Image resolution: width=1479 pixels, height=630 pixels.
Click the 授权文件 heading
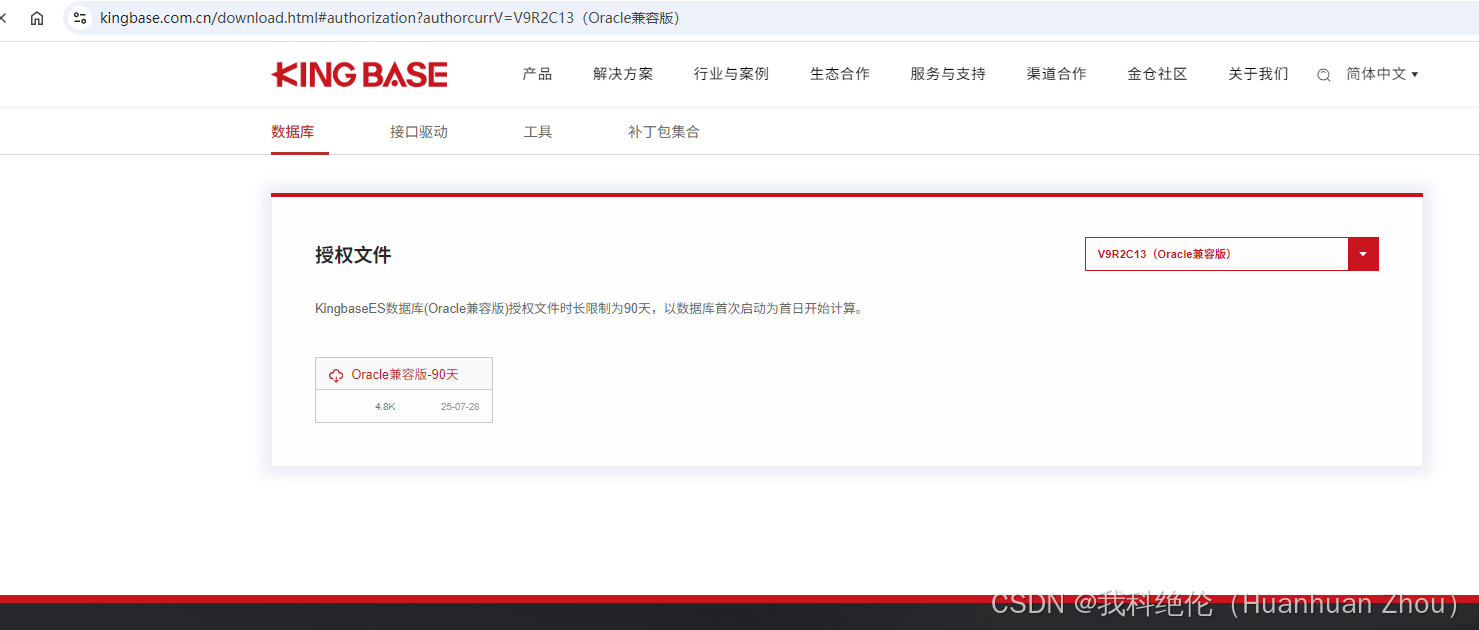tap(353, 255)
